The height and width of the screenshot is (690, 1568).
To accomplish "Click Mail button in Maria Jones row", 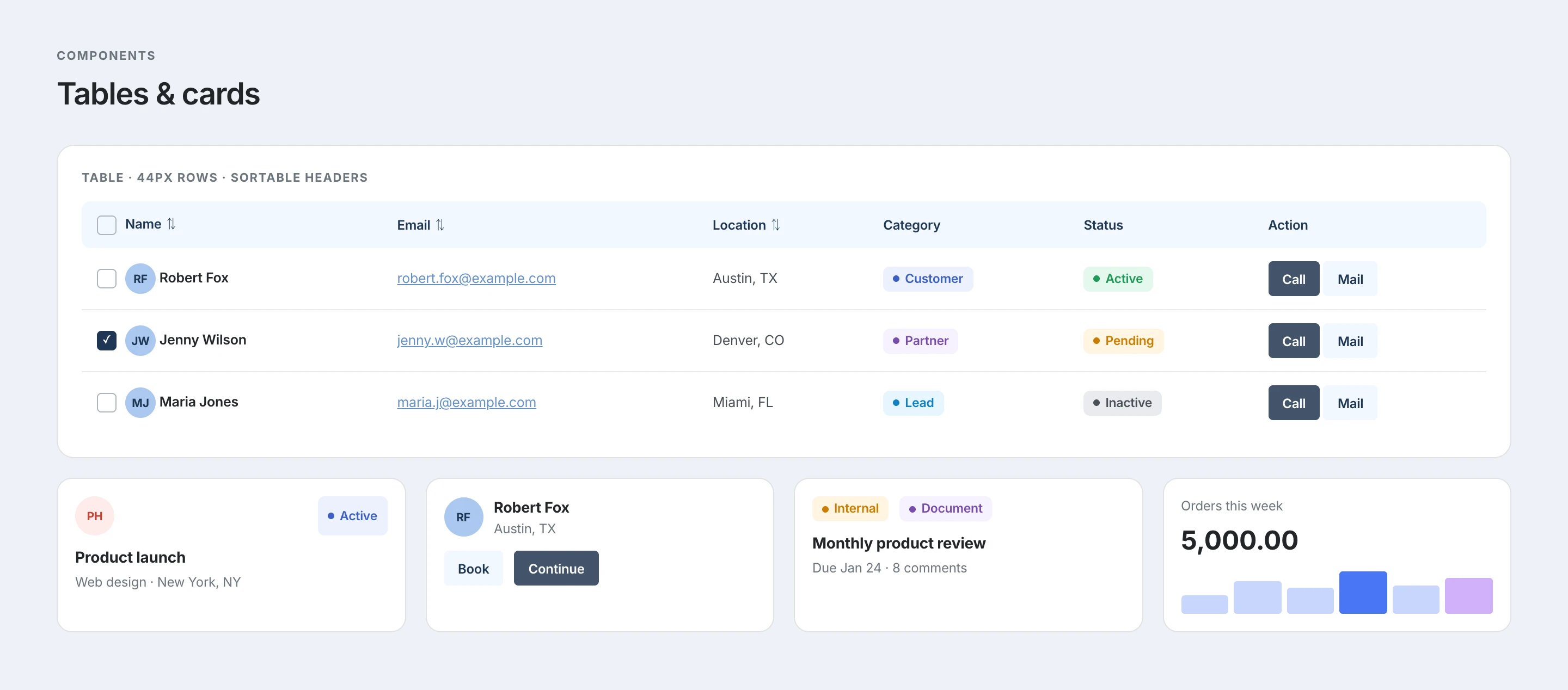I will 1350,403.
